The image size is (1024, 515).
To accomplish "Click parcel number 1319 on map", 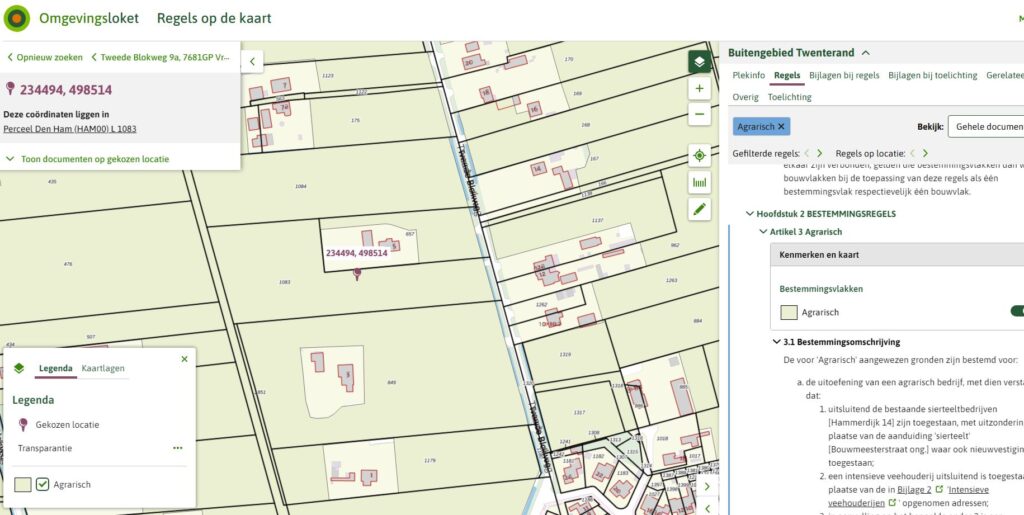I will [566, 354].
